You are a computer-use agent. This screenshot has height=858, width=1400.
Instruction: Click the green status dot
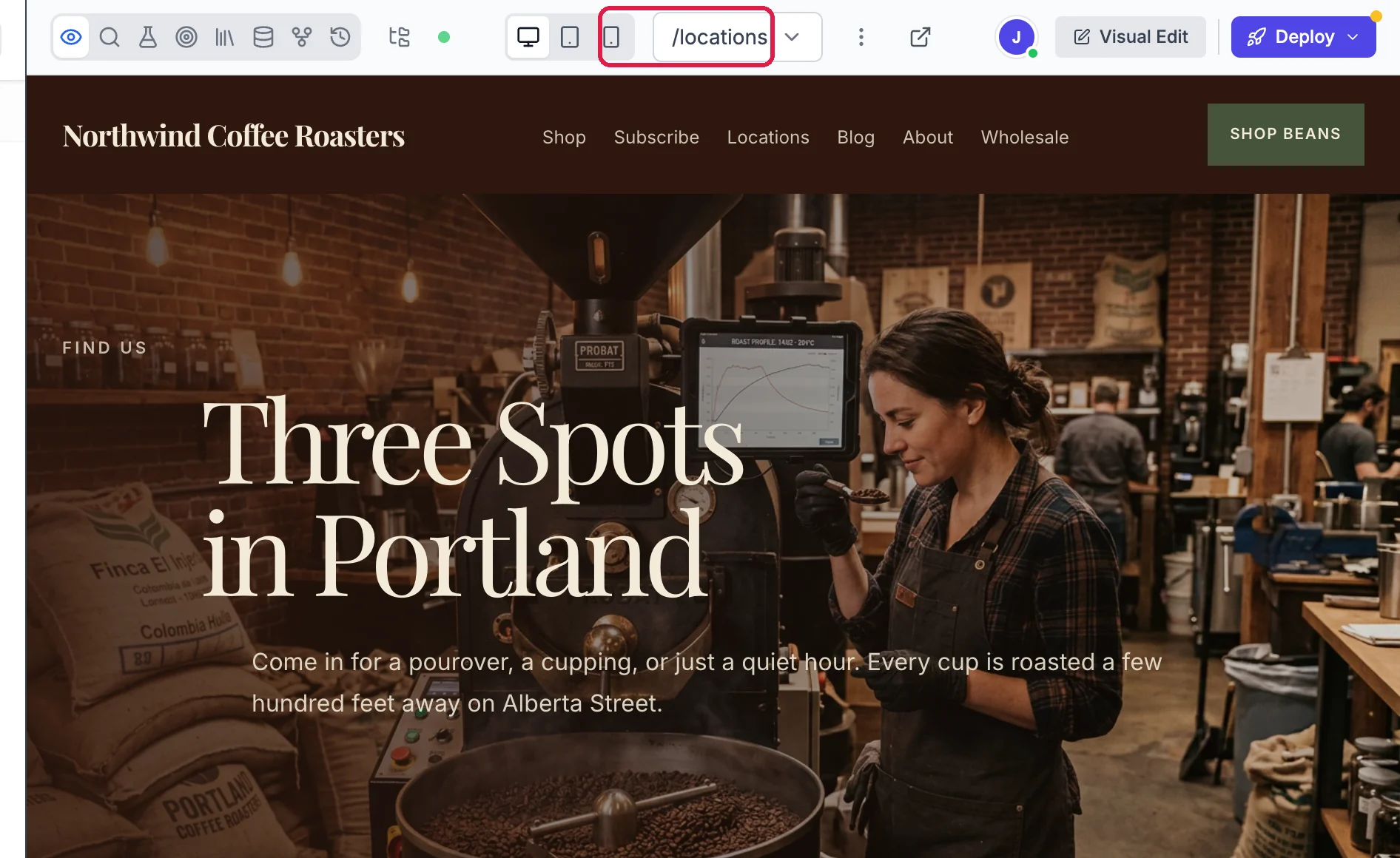[444, 37]
